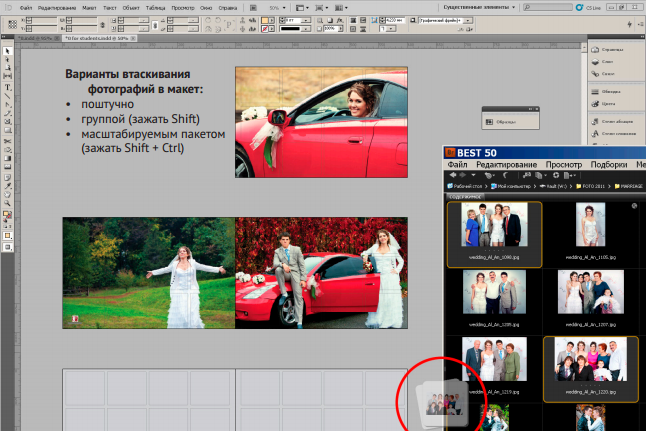The width and height of the screenshot is (646, 431).
Task: Toggle constrain proportions for scaling
Action: click(155, 25)
